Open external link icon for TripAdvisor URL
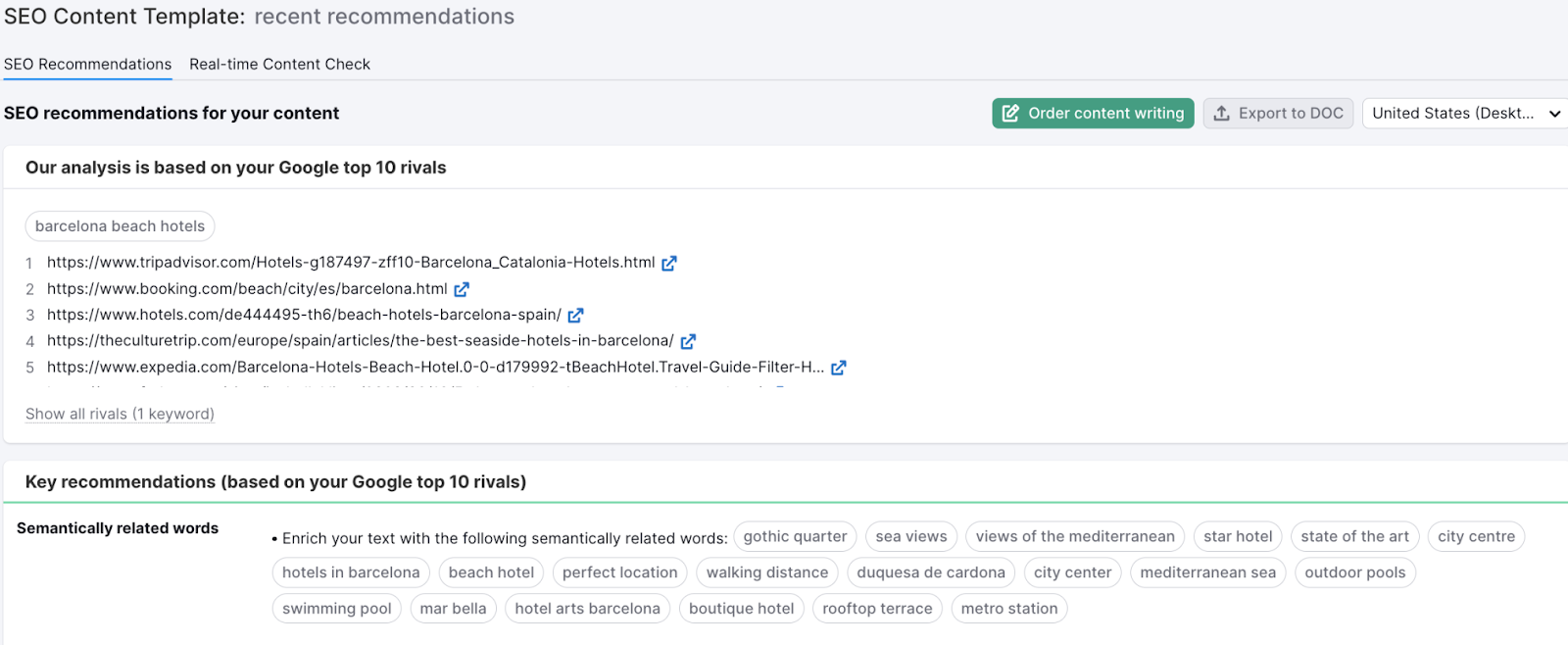Screen dimensions: 1568x645 [x=669, y=264]
